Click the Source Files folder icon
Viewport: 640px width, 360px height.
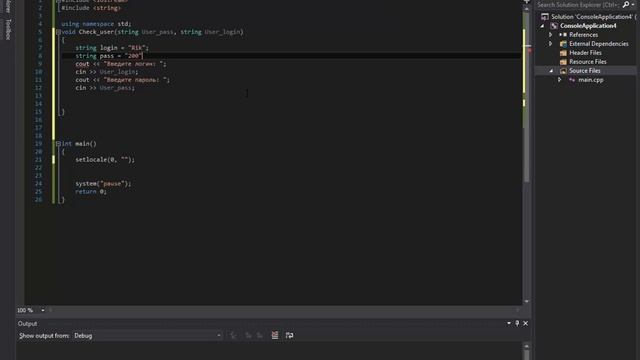[563, 71]
